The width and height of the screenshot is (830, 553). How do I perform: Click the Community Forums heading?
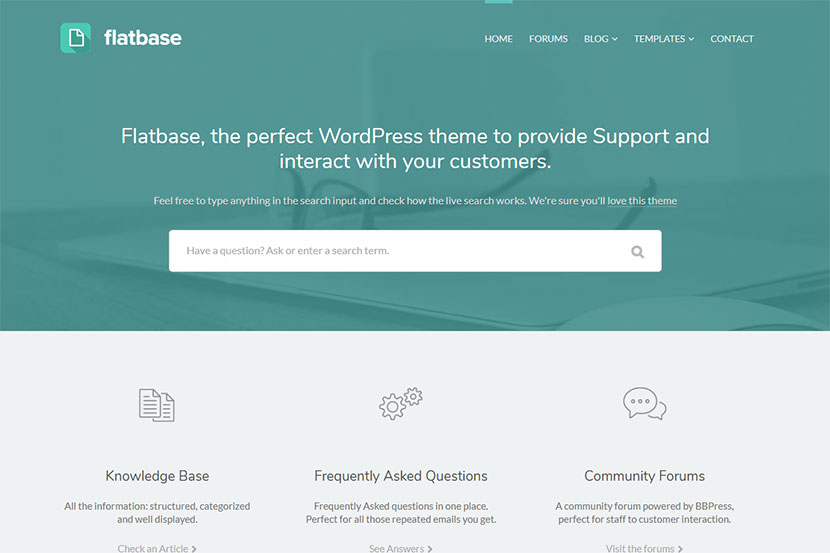click(x=644, y=476)
